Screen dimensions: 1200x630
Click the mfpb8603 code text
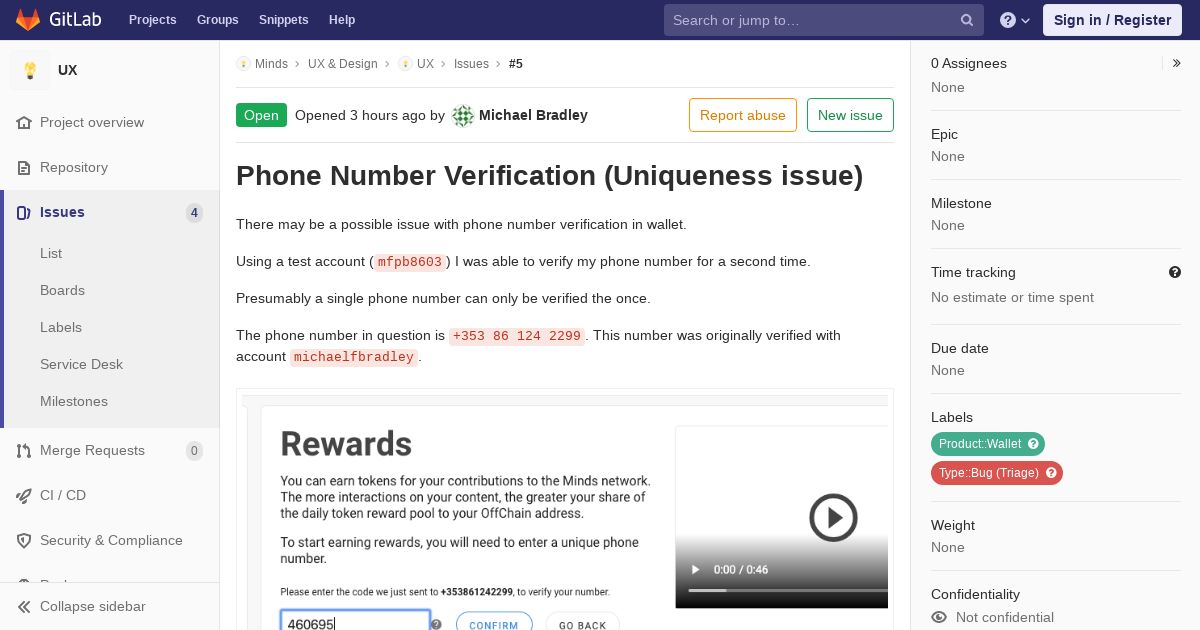(x=410, y=262)
